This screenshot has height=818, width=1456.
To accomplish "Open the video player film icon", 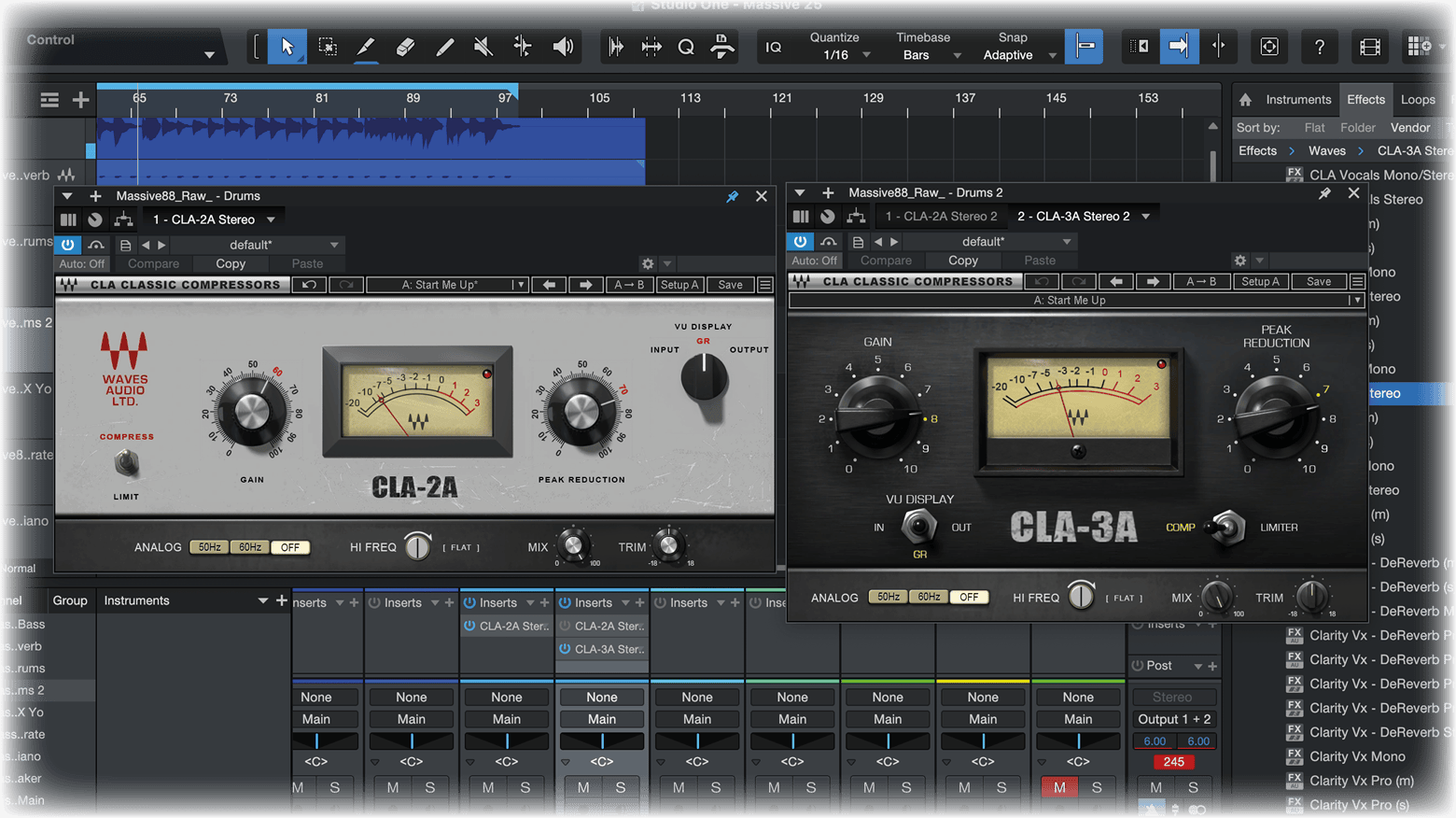I will click(x=1370, y=47).
